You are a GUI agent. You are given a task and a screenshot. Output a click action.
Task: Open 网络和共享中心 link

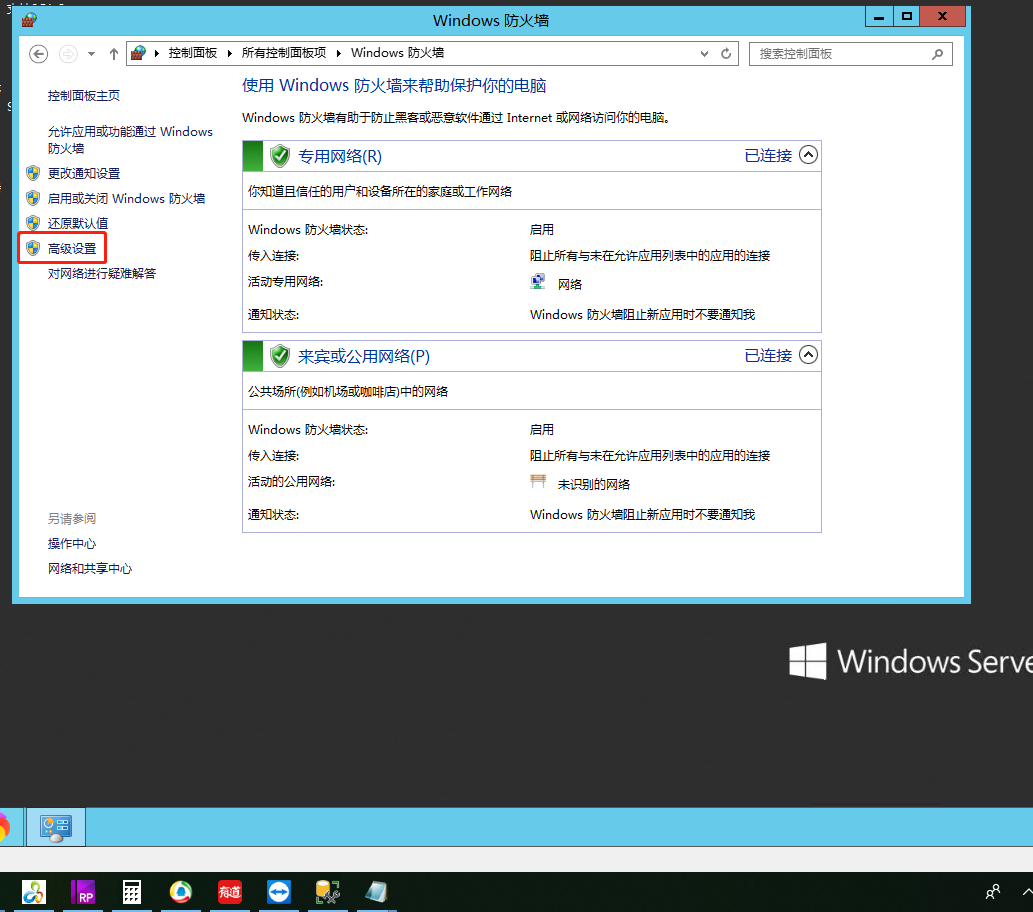pyautogui.click(x=90, y=569)
